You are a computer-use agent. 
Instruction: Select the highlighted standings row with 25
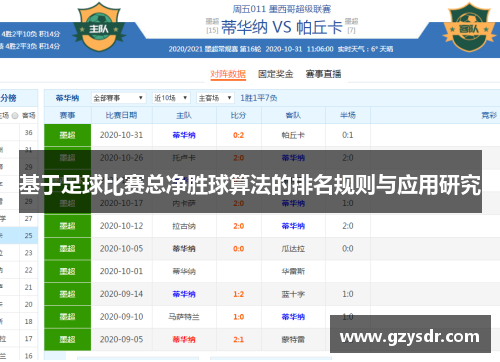pos(19,236)
